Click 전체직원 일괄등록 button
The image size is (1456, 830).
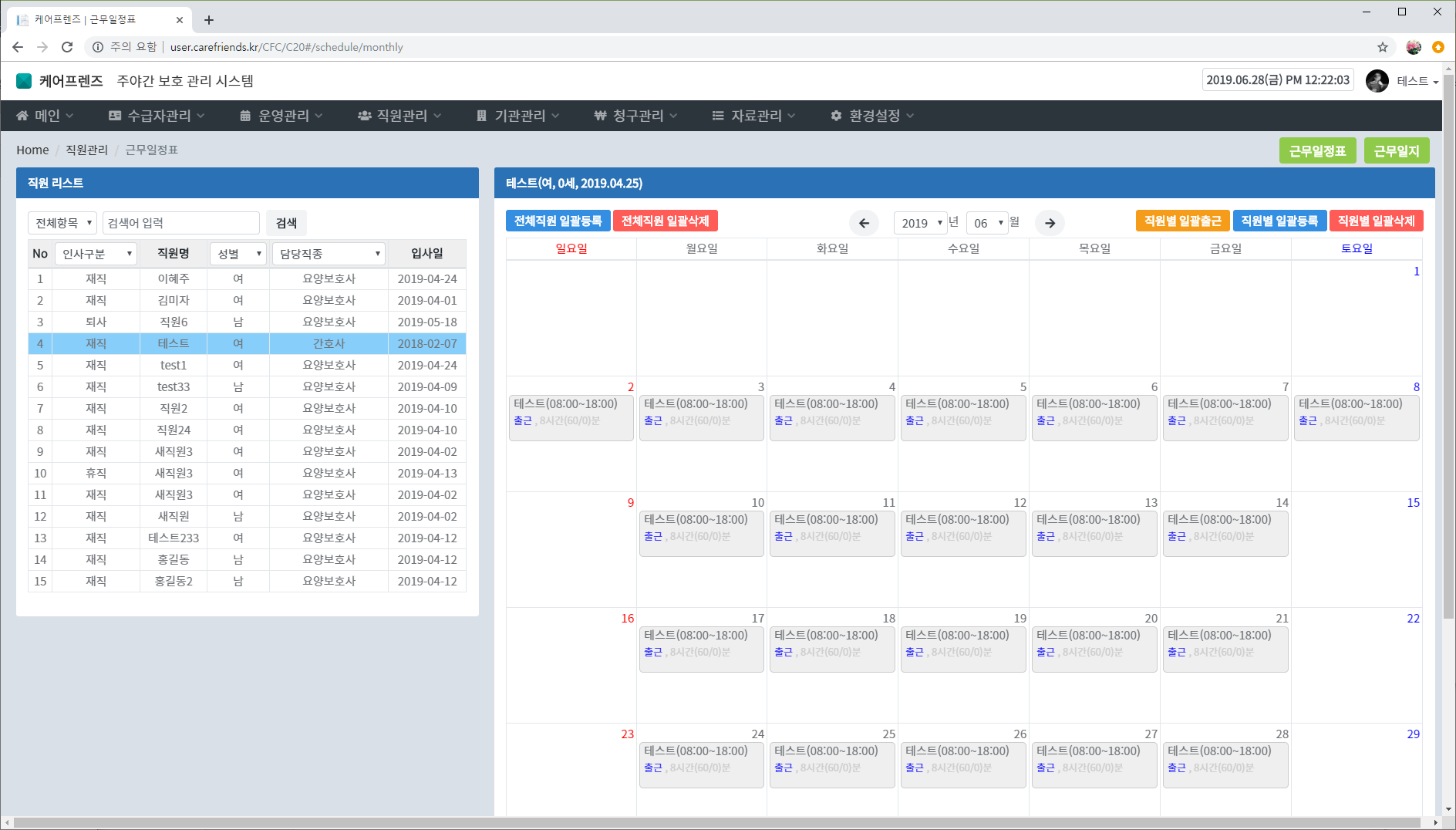(558, 221)
